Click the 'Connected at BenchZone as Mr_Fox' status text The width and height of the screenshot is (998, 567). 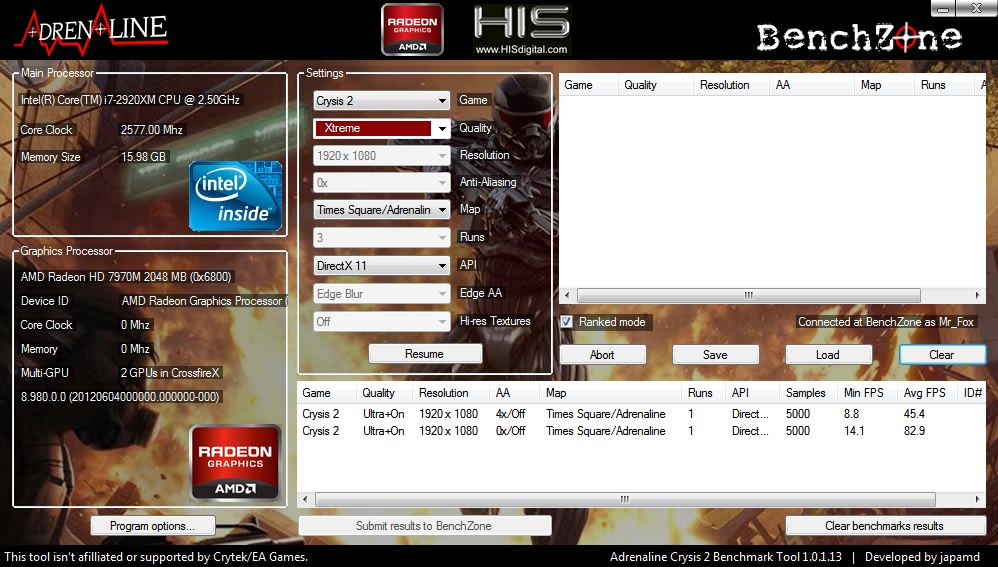tap(886, 322)
